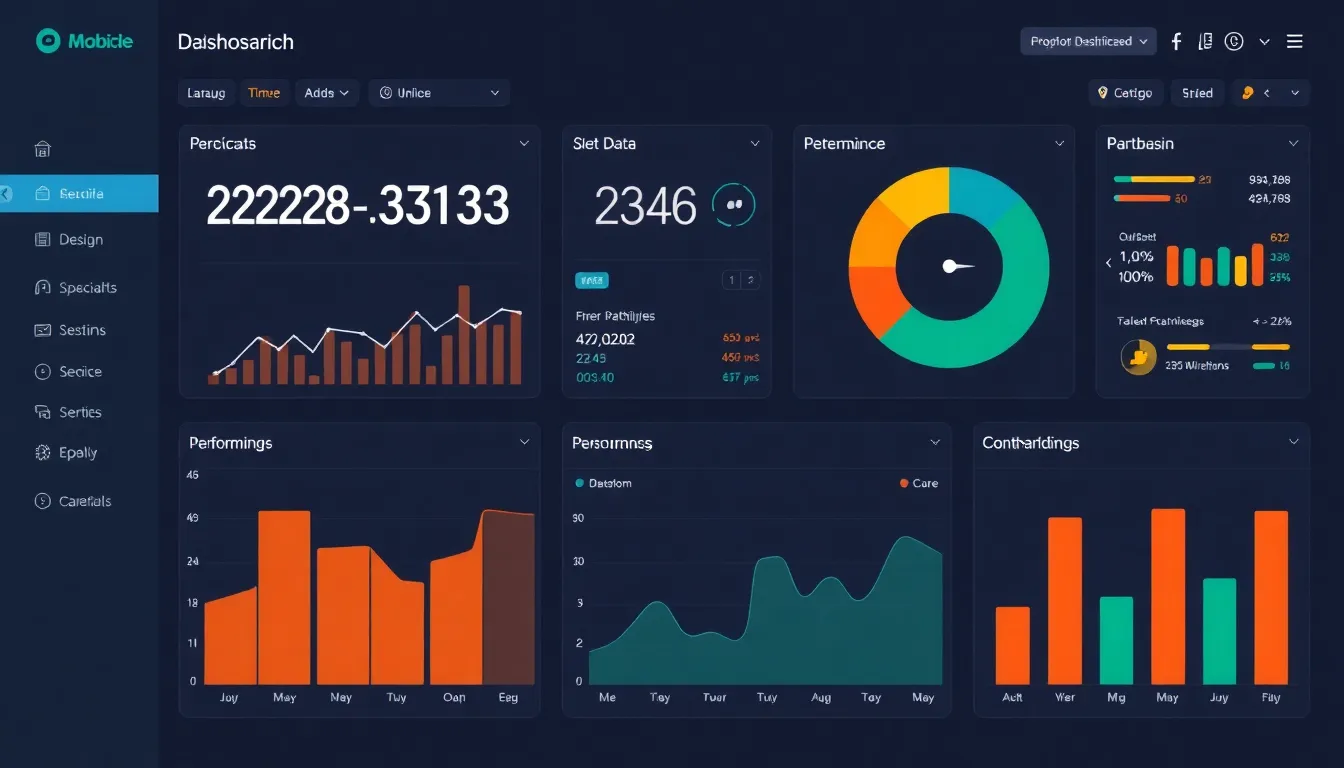The height and width of the screenshot is (768, 1344).
Task: Click the Mobicle logo icon
Action: tap(47, 41)
